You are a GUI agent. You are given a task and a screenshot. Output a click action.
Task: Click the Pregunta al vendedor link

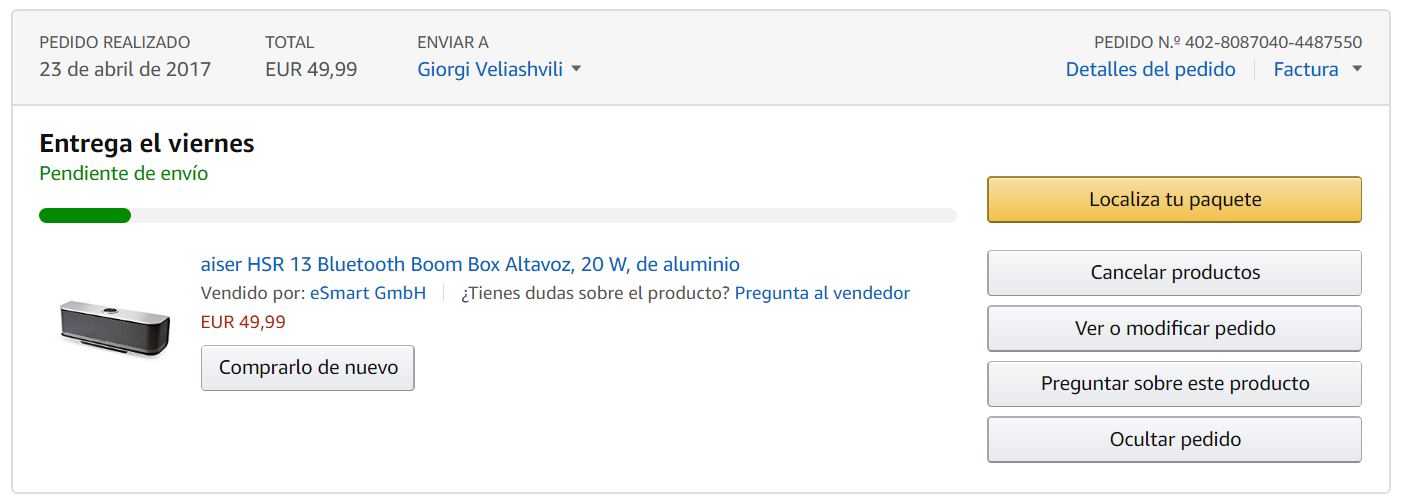coord(822,294)
